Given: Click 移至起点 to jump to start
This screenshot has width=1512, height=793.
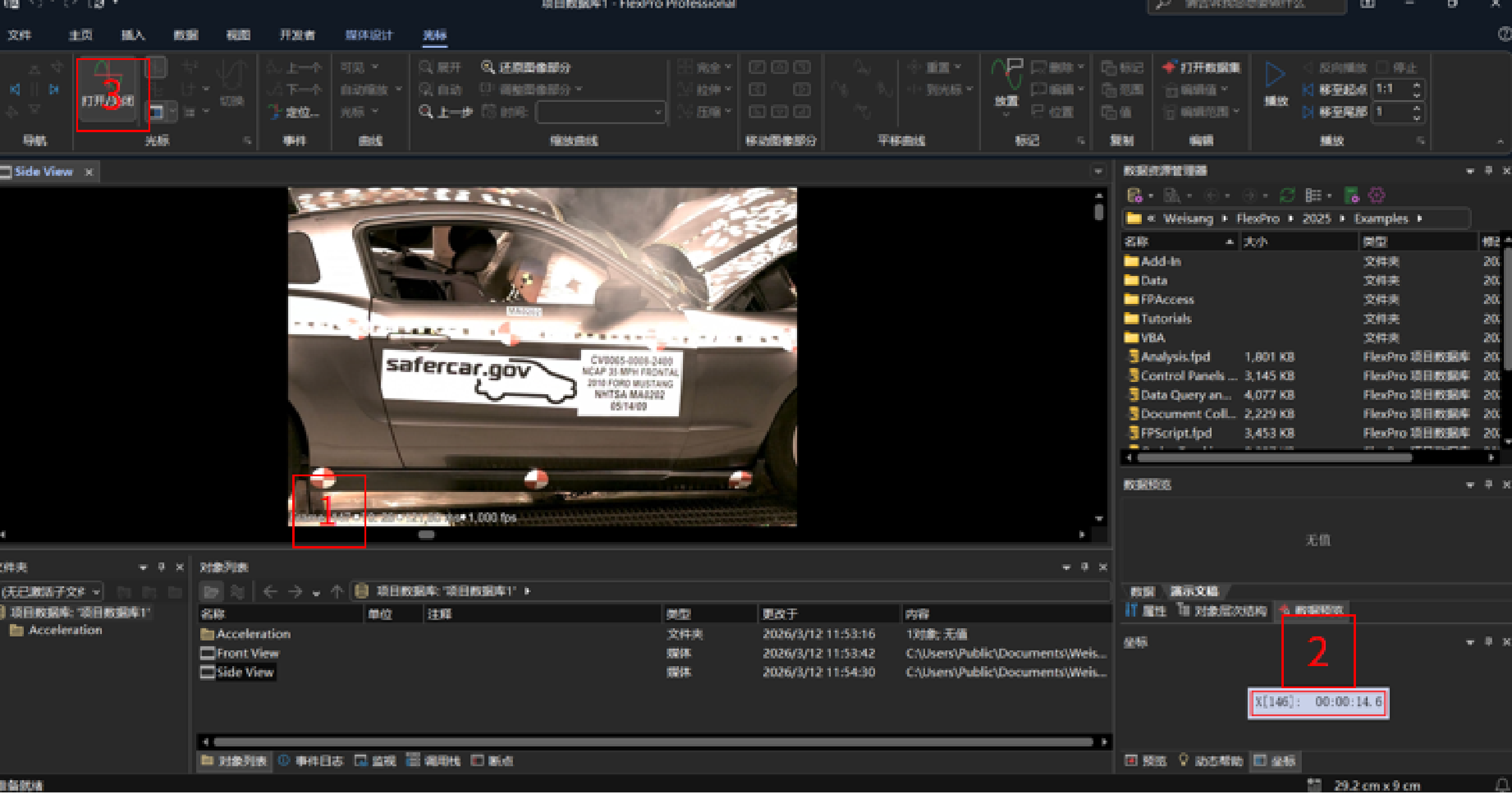Looking at the screenshot, I should (x=1336, y=89).
